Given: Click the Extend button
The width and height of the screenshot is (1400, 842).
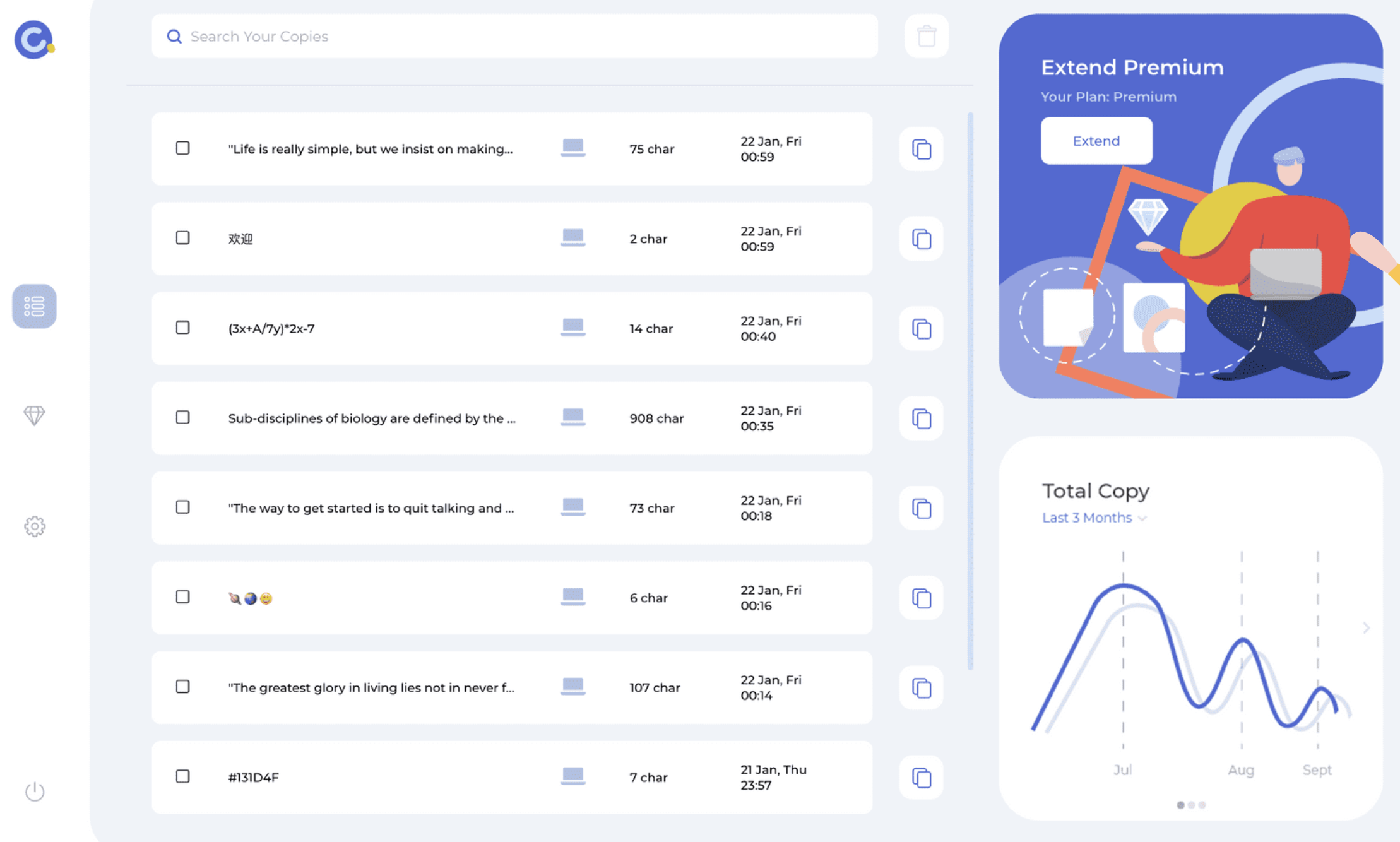Looking at the screenshot, I should (x=1096, y=141).
